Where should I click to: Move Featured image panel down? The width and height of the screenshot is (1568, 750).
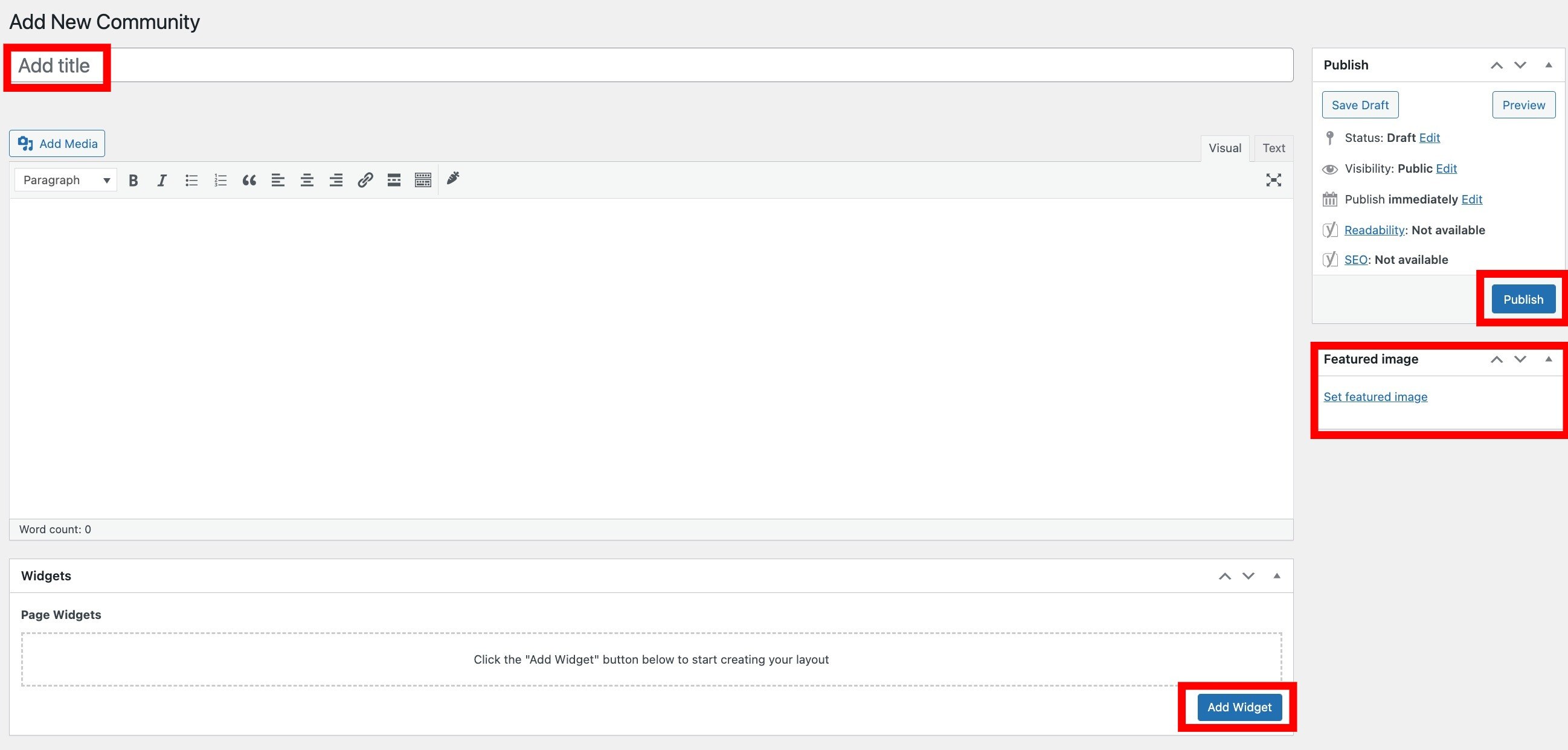[x=1520, y=359]
